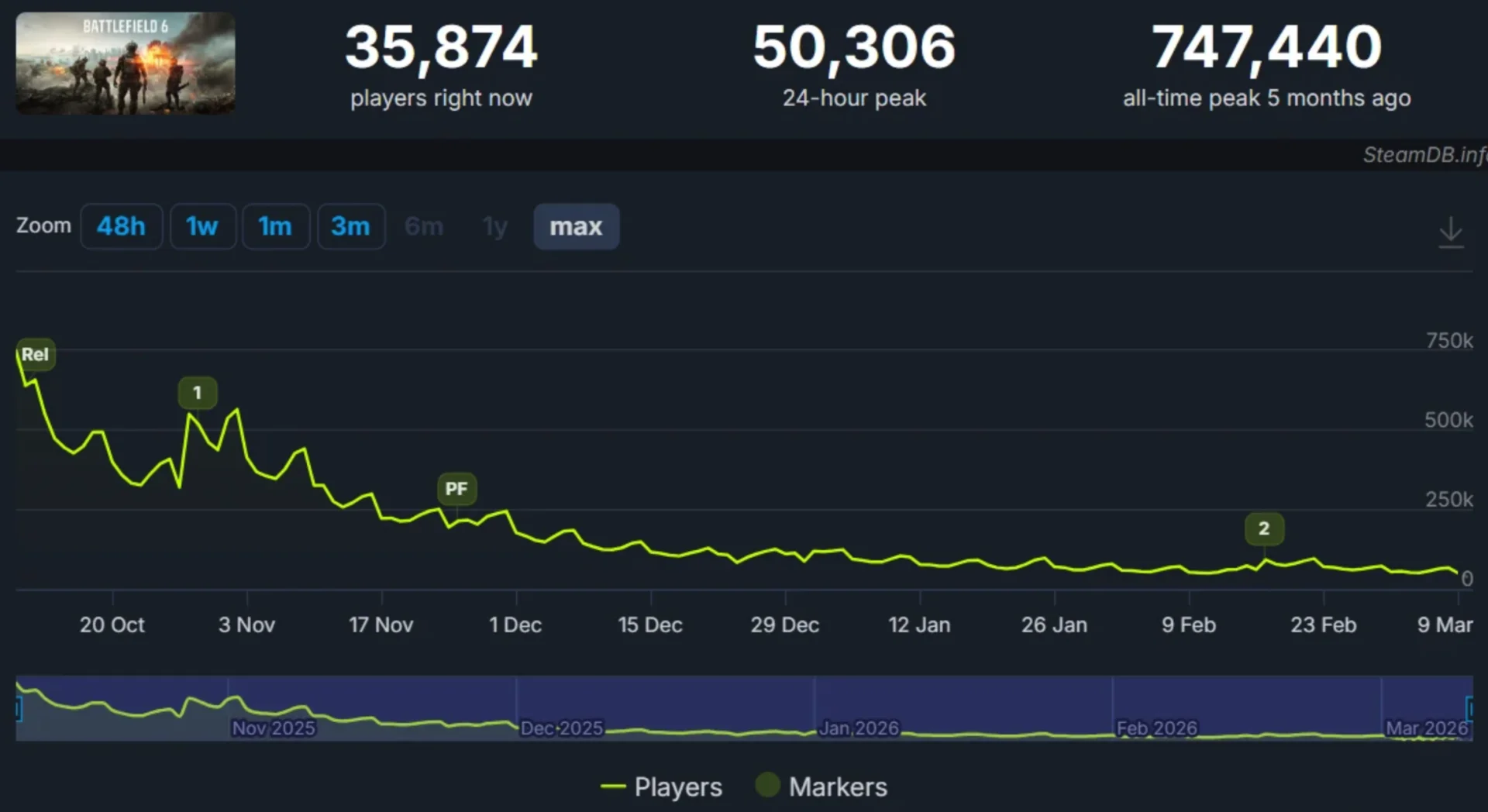Screen dimensions: 1488x812
Task: Click chart marker number 2
Action: (x=1264, y=528)
